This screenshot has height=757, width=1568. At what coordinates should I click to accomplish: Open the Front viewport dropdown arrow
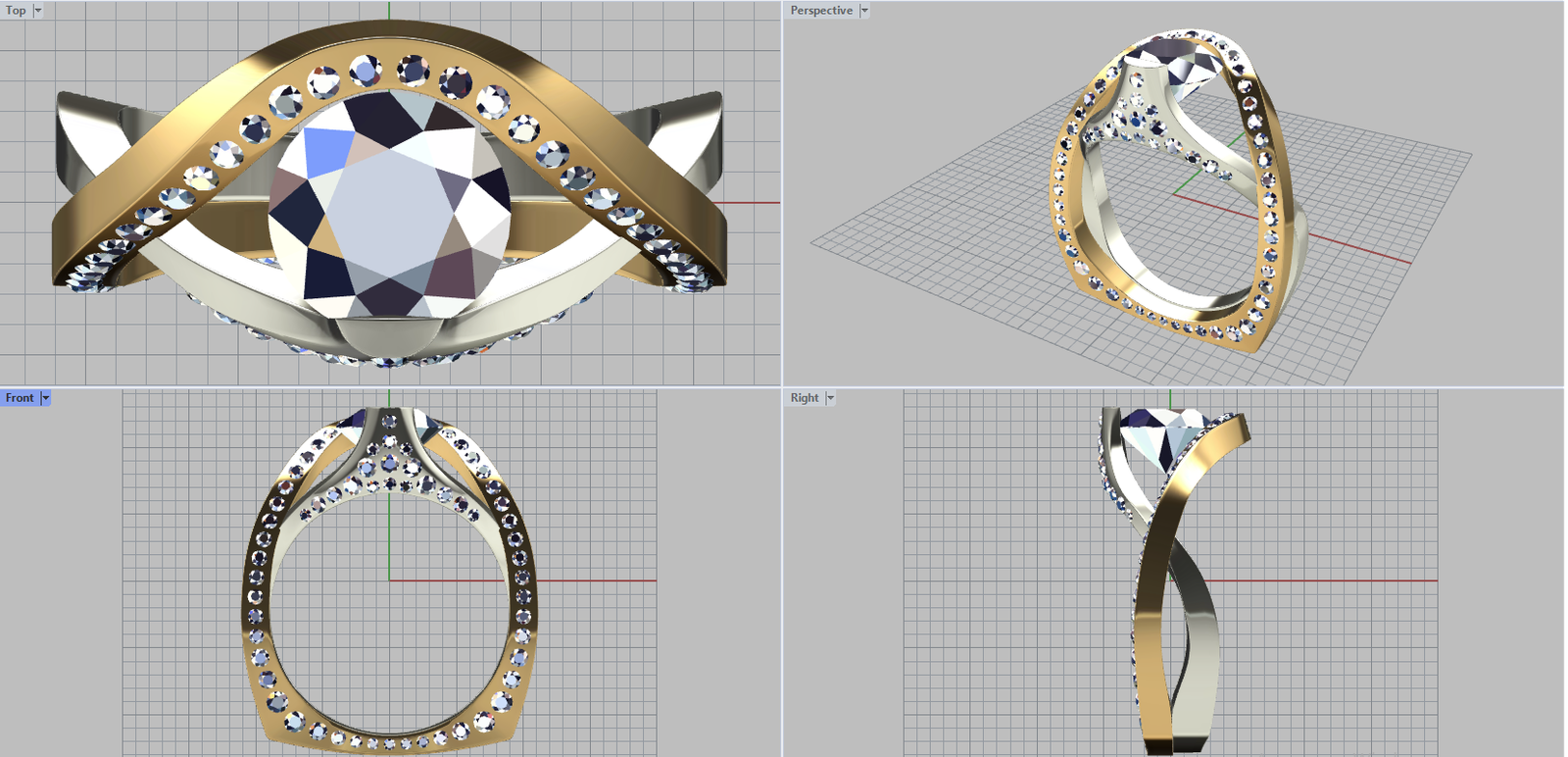(45, 398)
